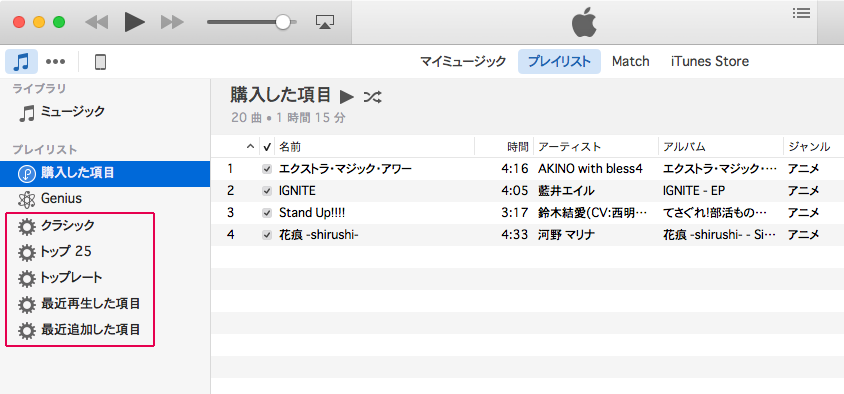This screenshot has width=844, height=394.
Task: Click the 3:17 duration cell
Action: tap(514, 213)
